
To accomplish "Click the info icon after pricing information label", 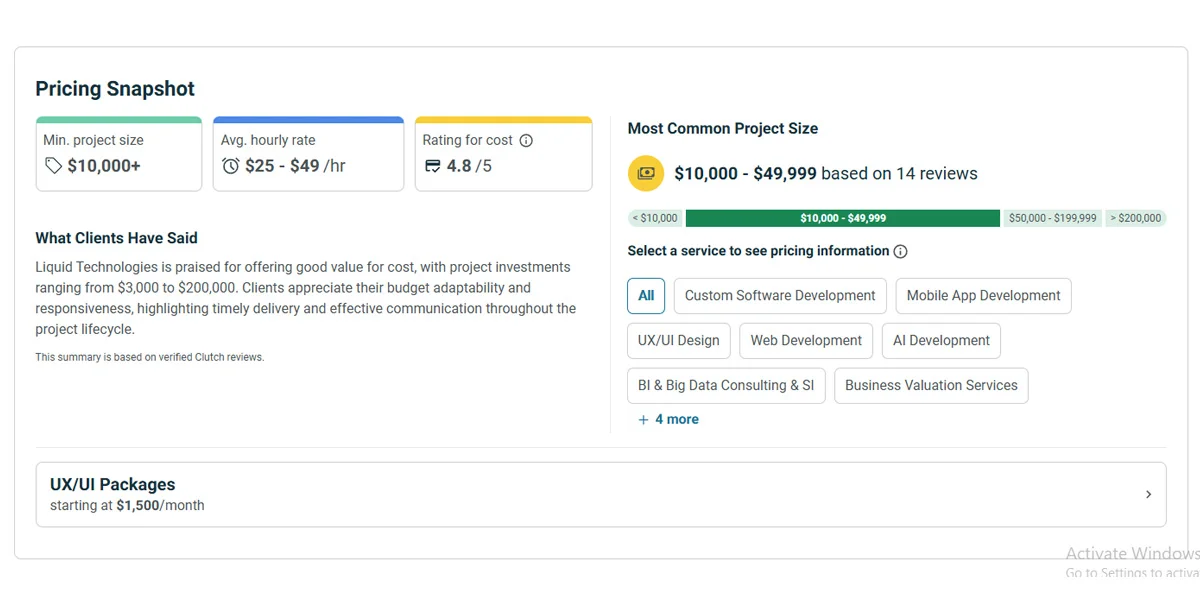I will click(x=900, y=252).
